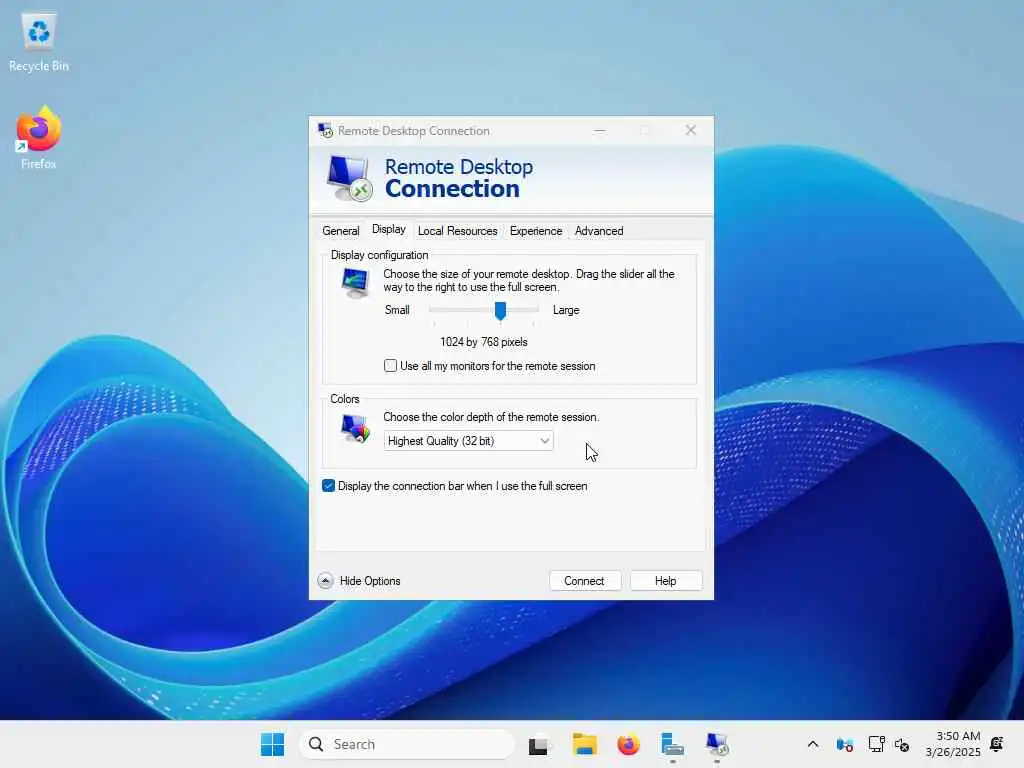Open the clock and date flyout
This screenshot has height=768, width=1024.
(x=953, y=744)
